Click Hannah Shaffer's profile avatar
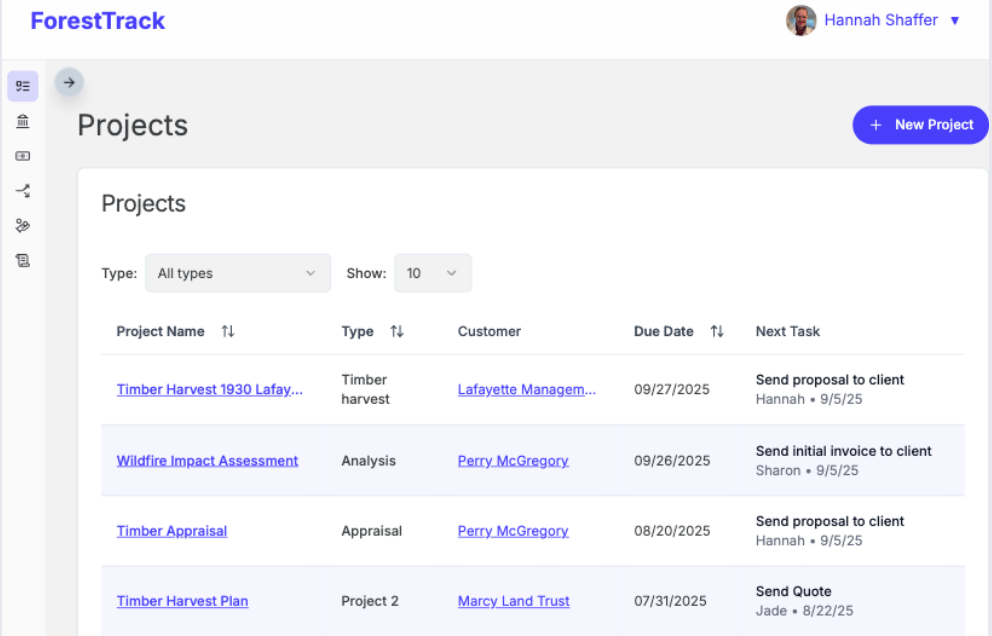This screenshot has height=636, width=992. point(801,21)
